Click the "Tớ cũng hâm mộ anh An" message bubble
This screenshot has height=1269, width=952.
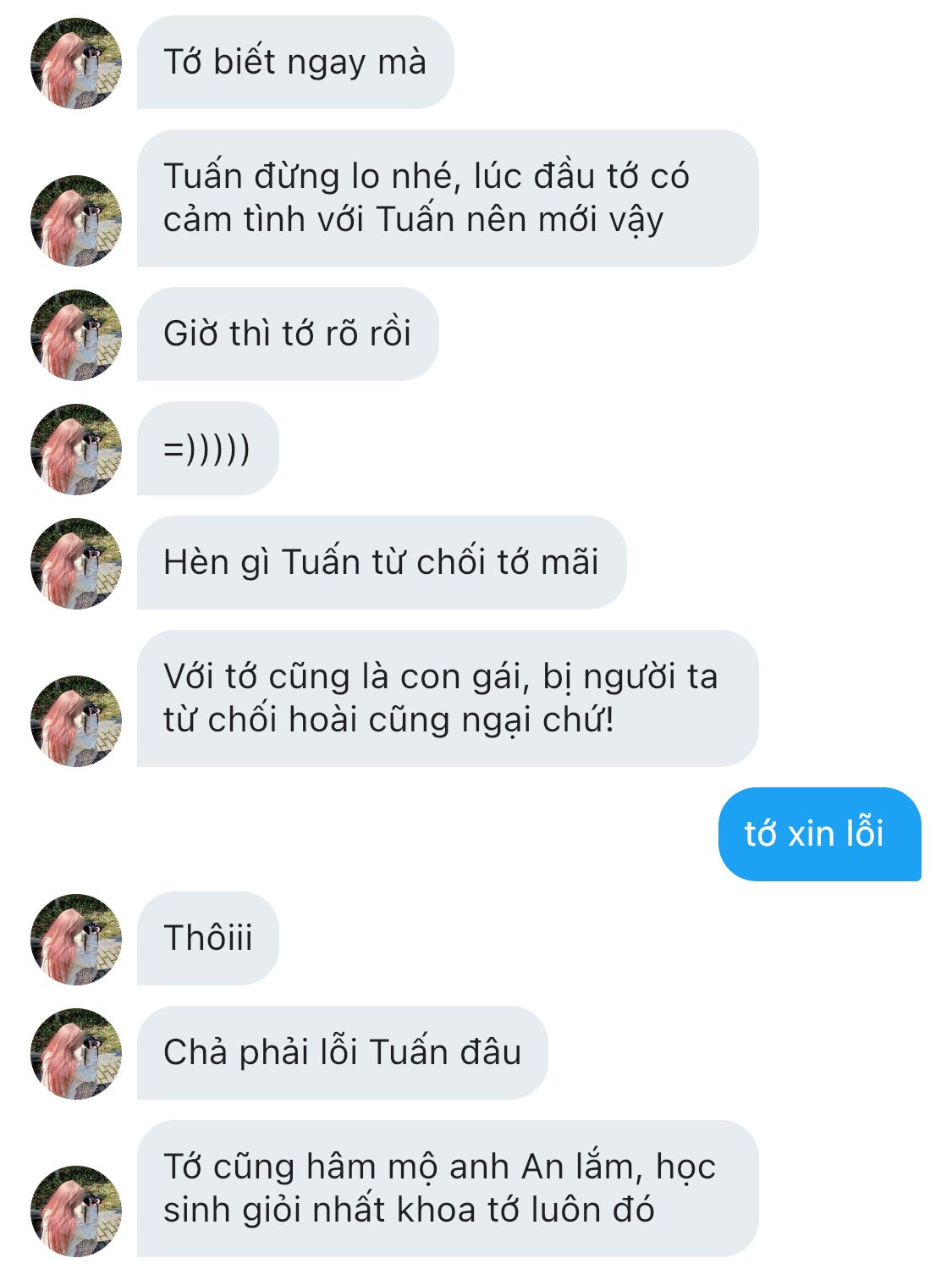pyautogui.click(x=447, y=1189)
